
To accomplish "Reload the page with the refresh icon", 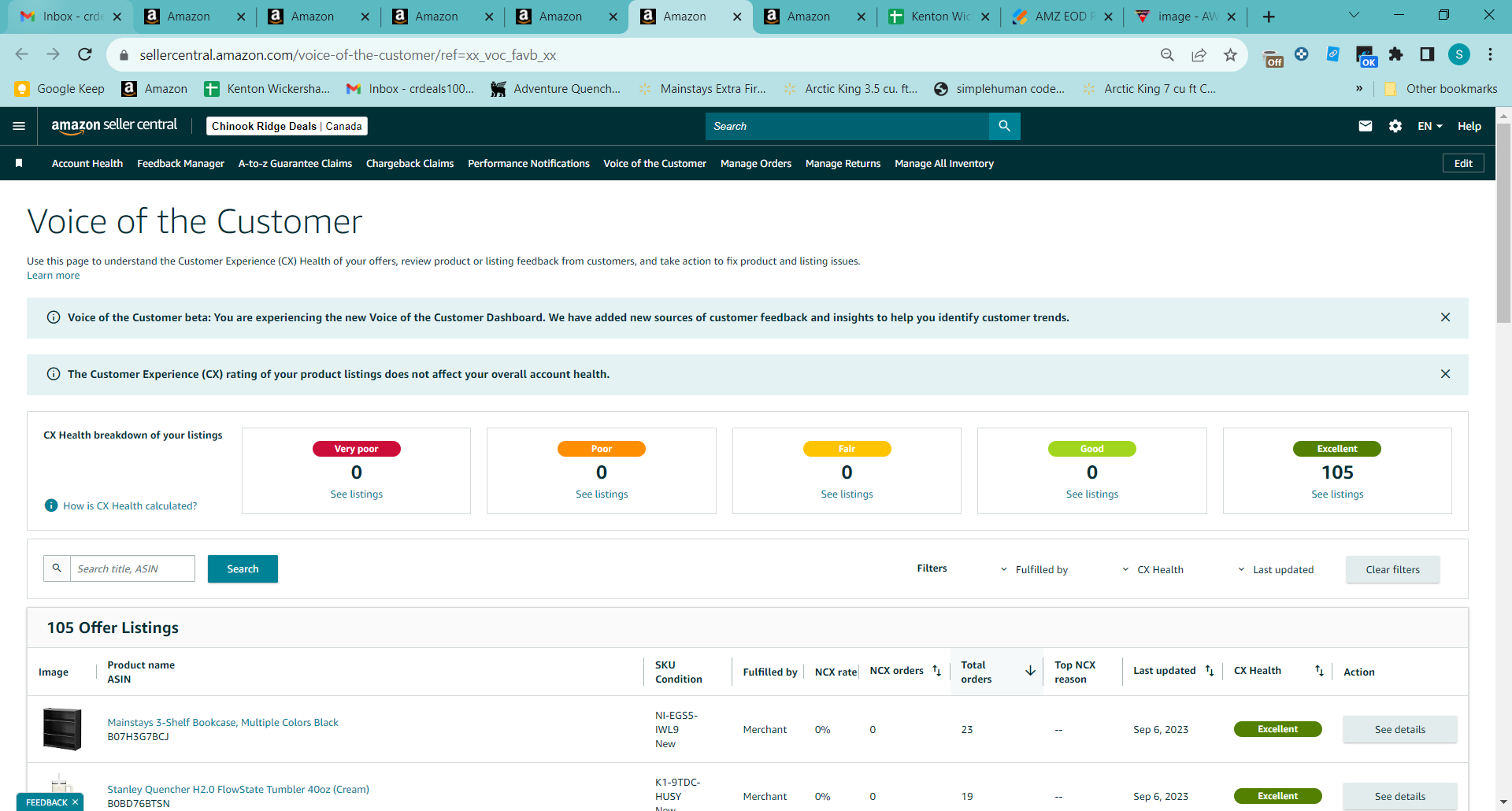I will point(85,54).
